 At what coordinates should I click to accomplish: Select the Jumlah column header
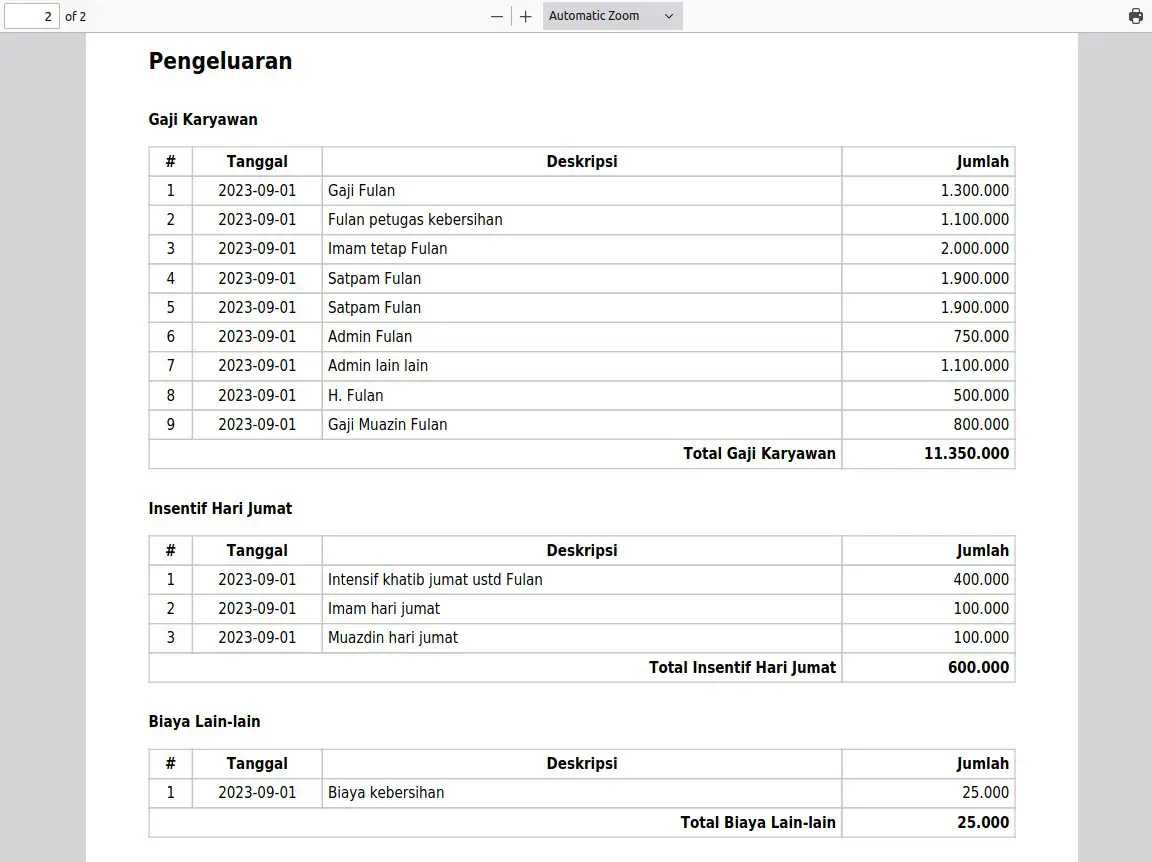click(984, 161)
